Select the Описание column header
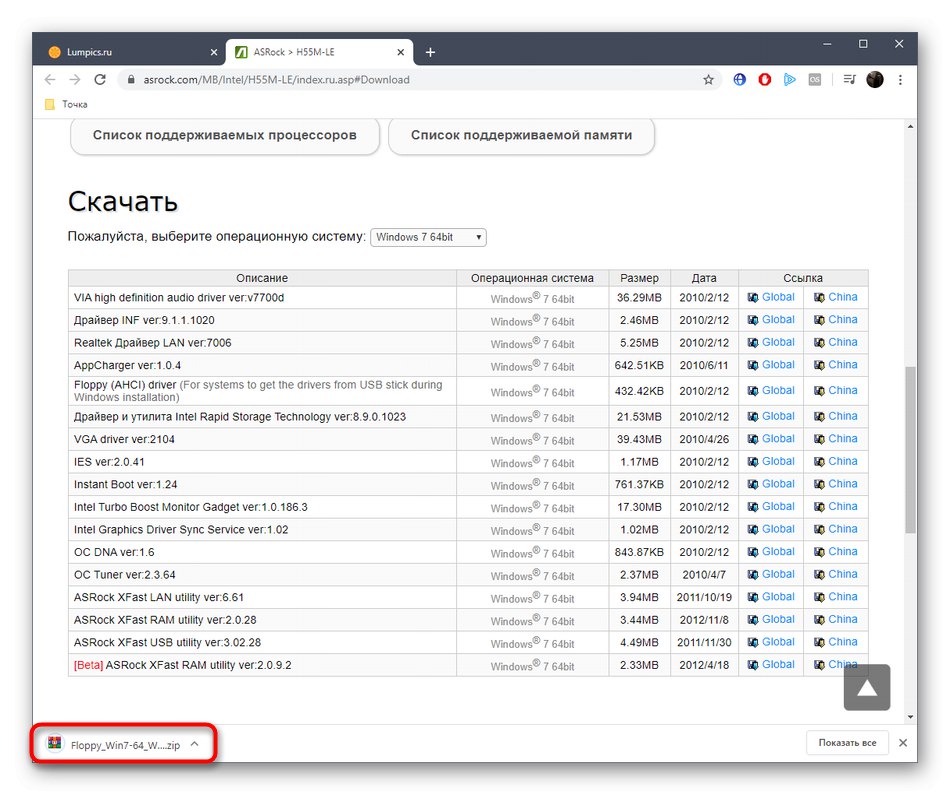Viewport: 950px width, 795px height. coord(262,278)
